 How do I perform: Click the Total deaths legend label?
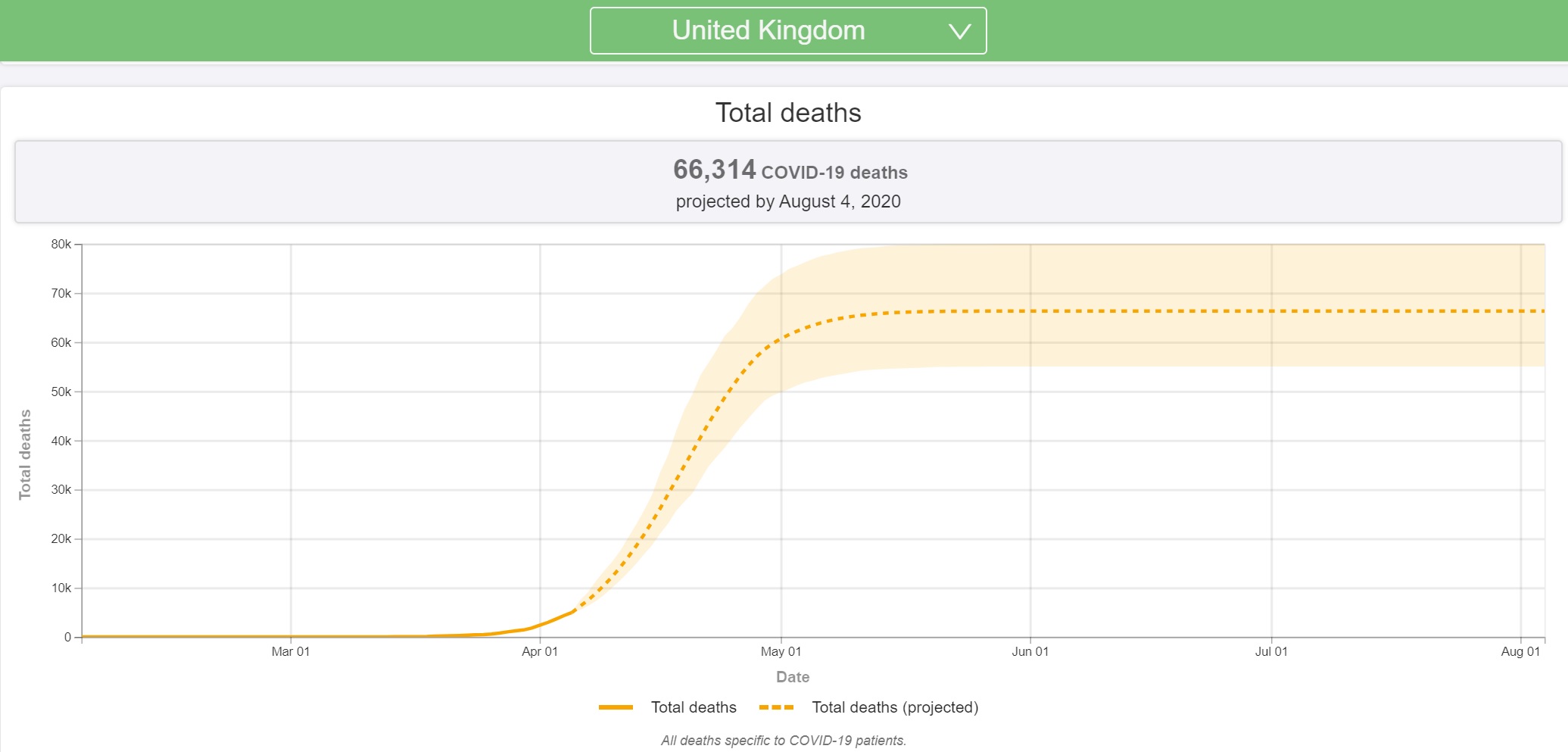694,707
